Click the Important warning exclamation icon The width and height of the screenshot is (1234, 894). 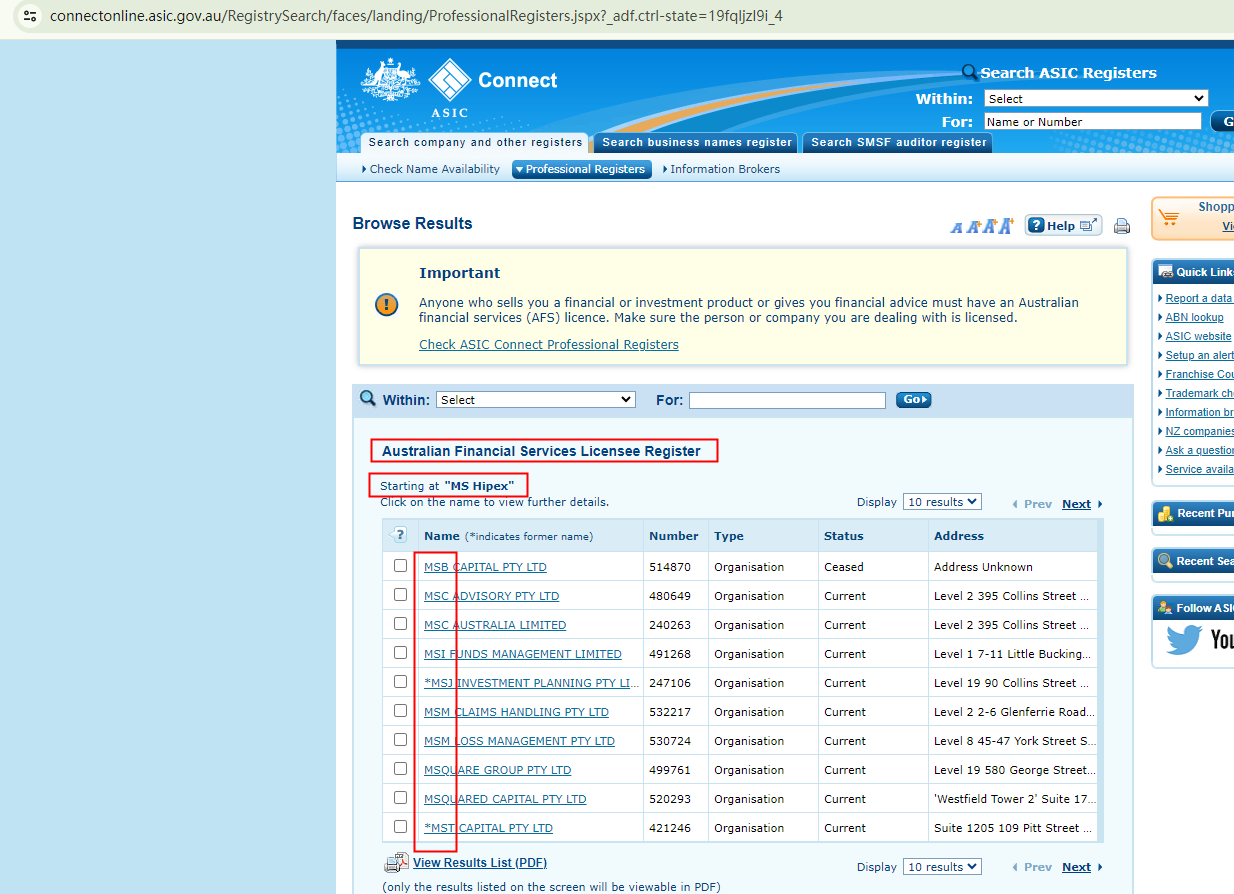coord(386,304)
